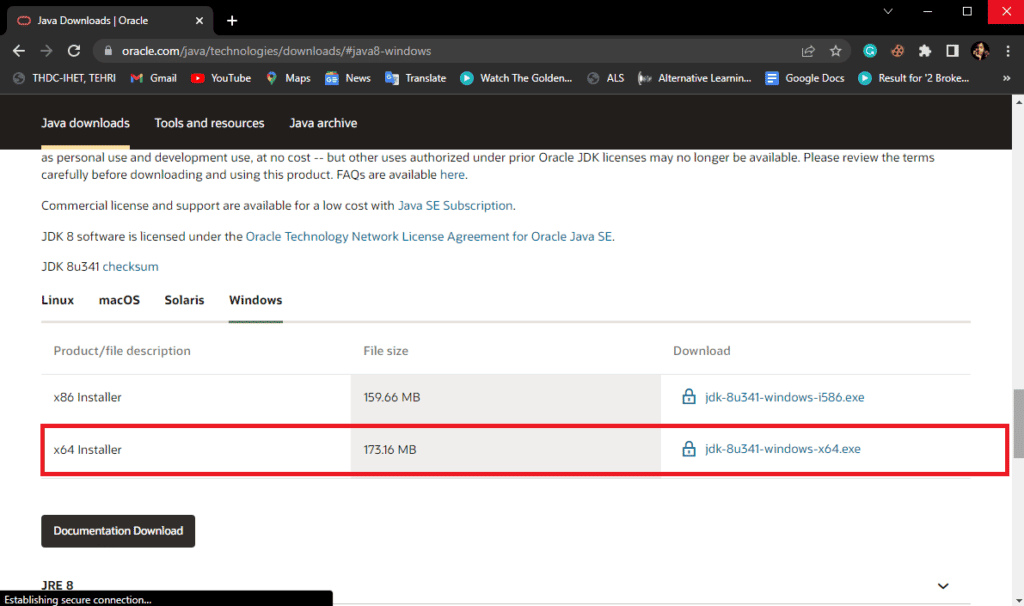Open the tab search dropdown arrow

coord(888,11)
